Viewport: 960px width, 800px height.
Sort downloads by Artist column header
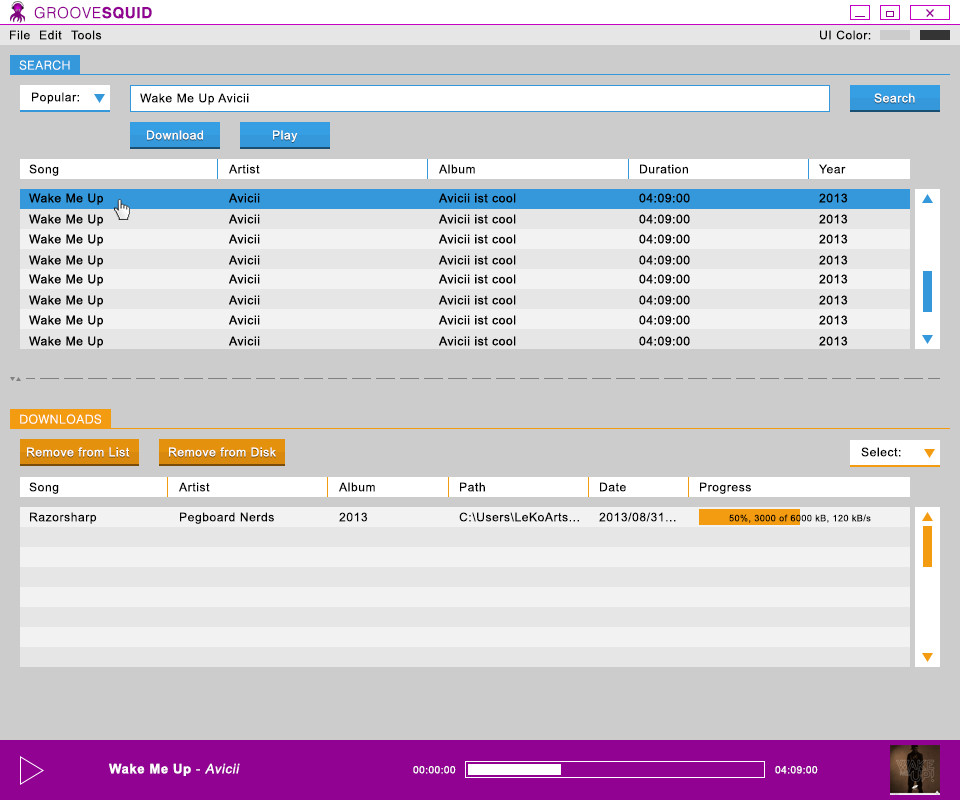pos(247,487)
